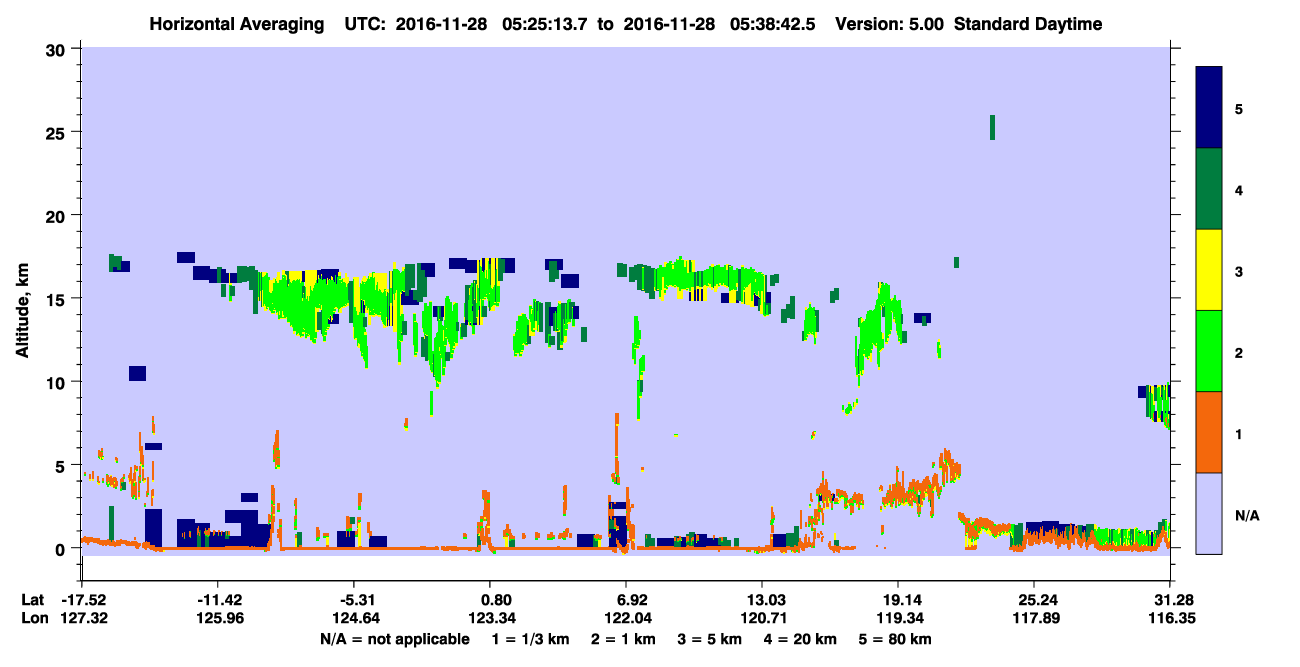The height and width of the screenshot is (667, 1300).
Task: Click the isolated green feature near 25 km altitude
Action: click(x=992, y=127)
